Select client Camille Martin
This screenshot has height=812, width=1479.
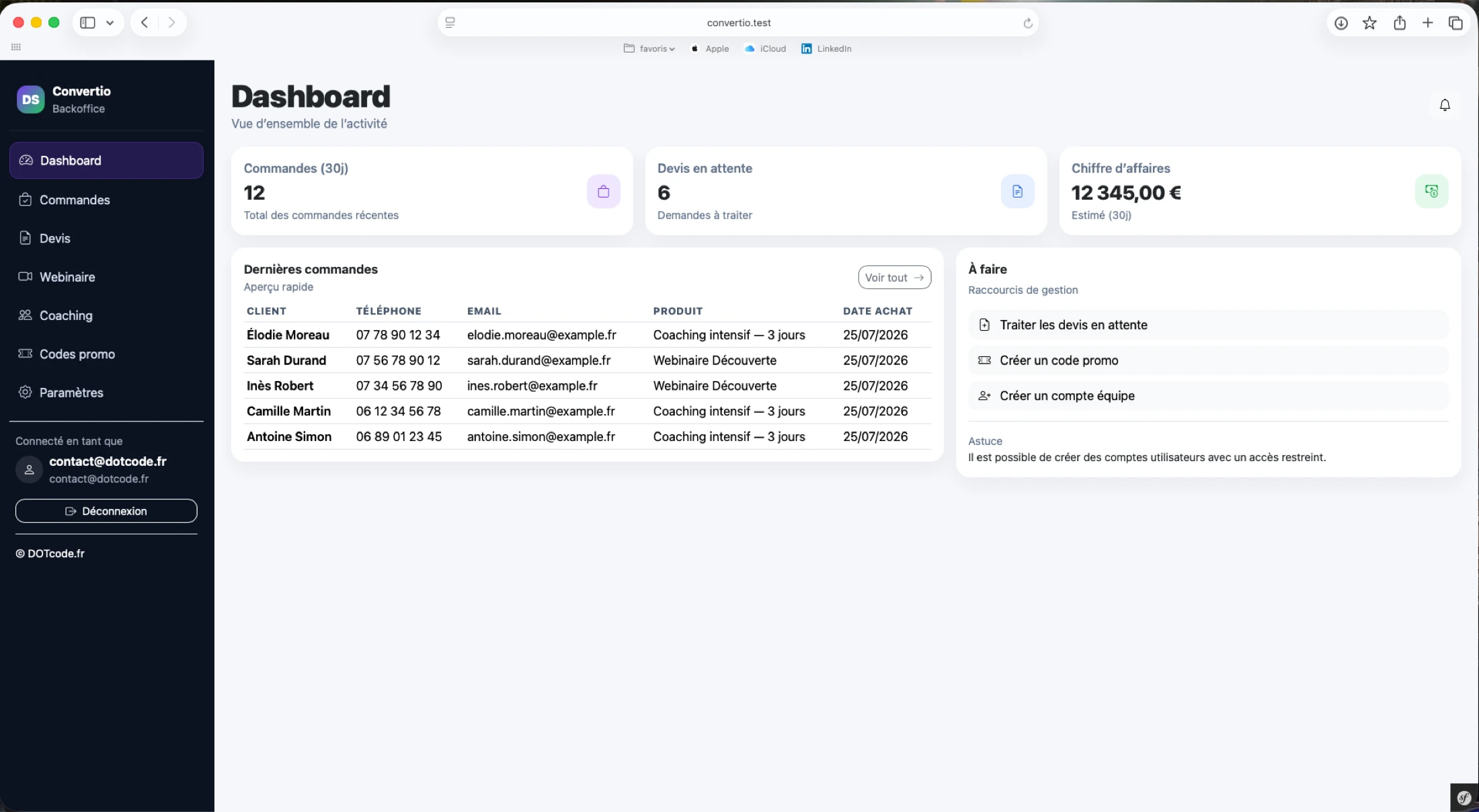coord(288,411)
